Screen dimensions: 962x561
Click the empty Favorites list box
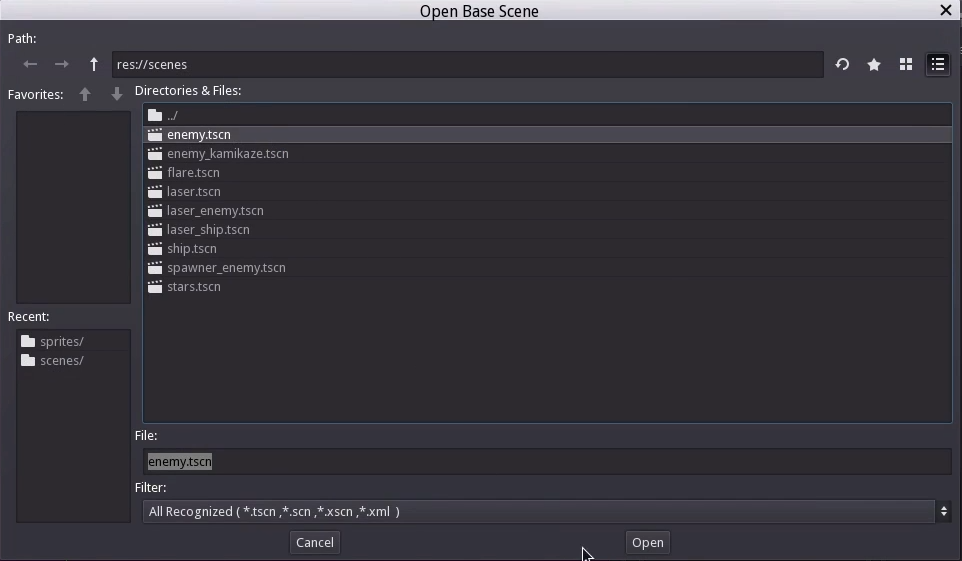[x=74, y=207]
